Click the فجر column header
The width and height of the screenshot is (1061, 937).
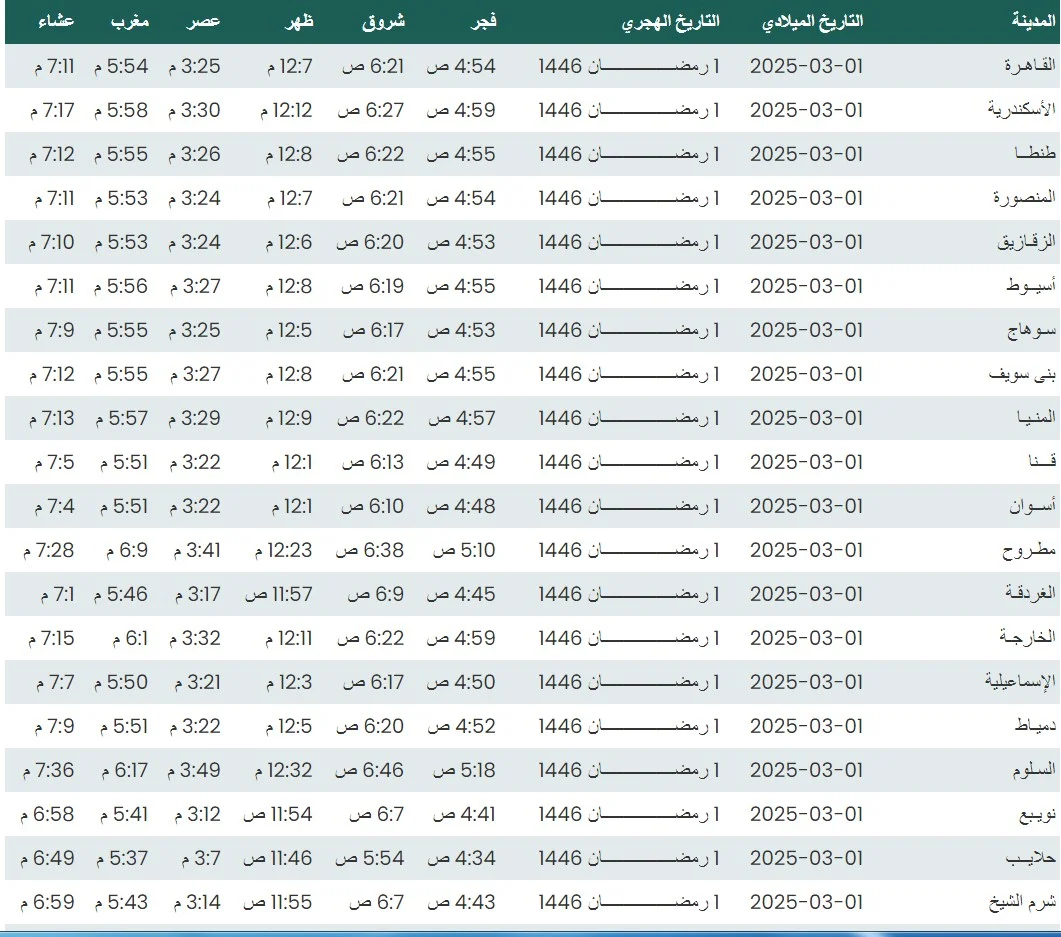point(485,21)
